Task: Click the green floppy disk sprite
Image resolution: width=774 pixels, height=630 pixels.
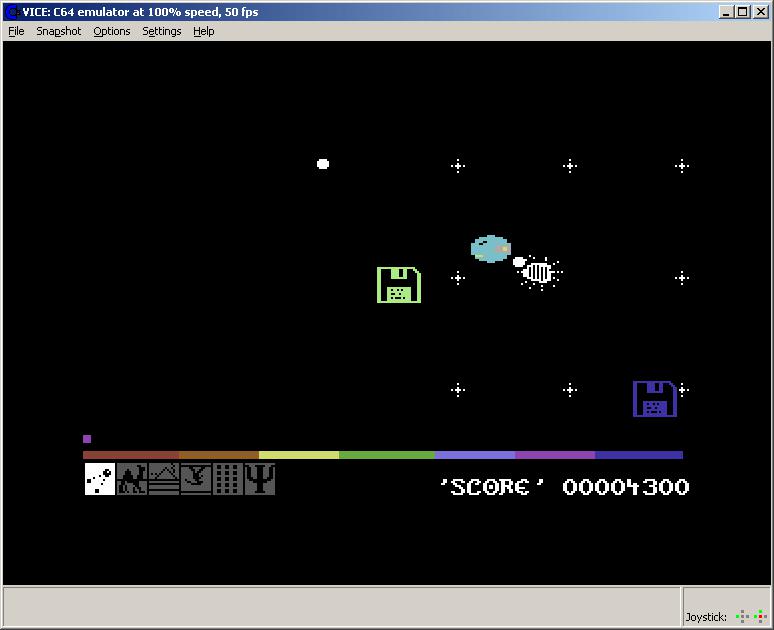Action: point(399,285)
